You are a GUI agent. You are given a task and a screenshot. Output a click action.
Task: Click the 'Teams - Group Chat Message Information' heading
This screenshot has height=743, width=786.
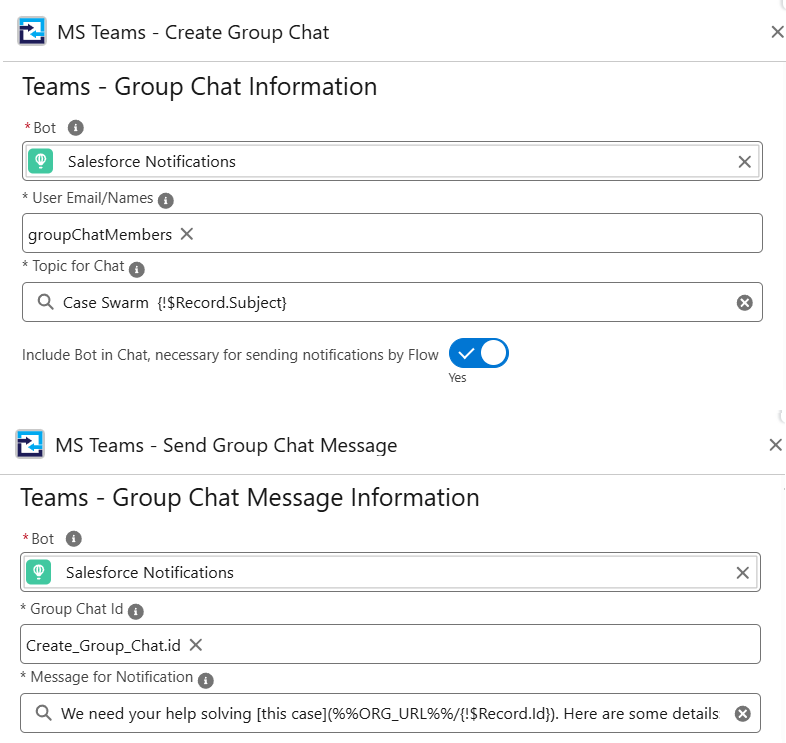tap(250, 498)
